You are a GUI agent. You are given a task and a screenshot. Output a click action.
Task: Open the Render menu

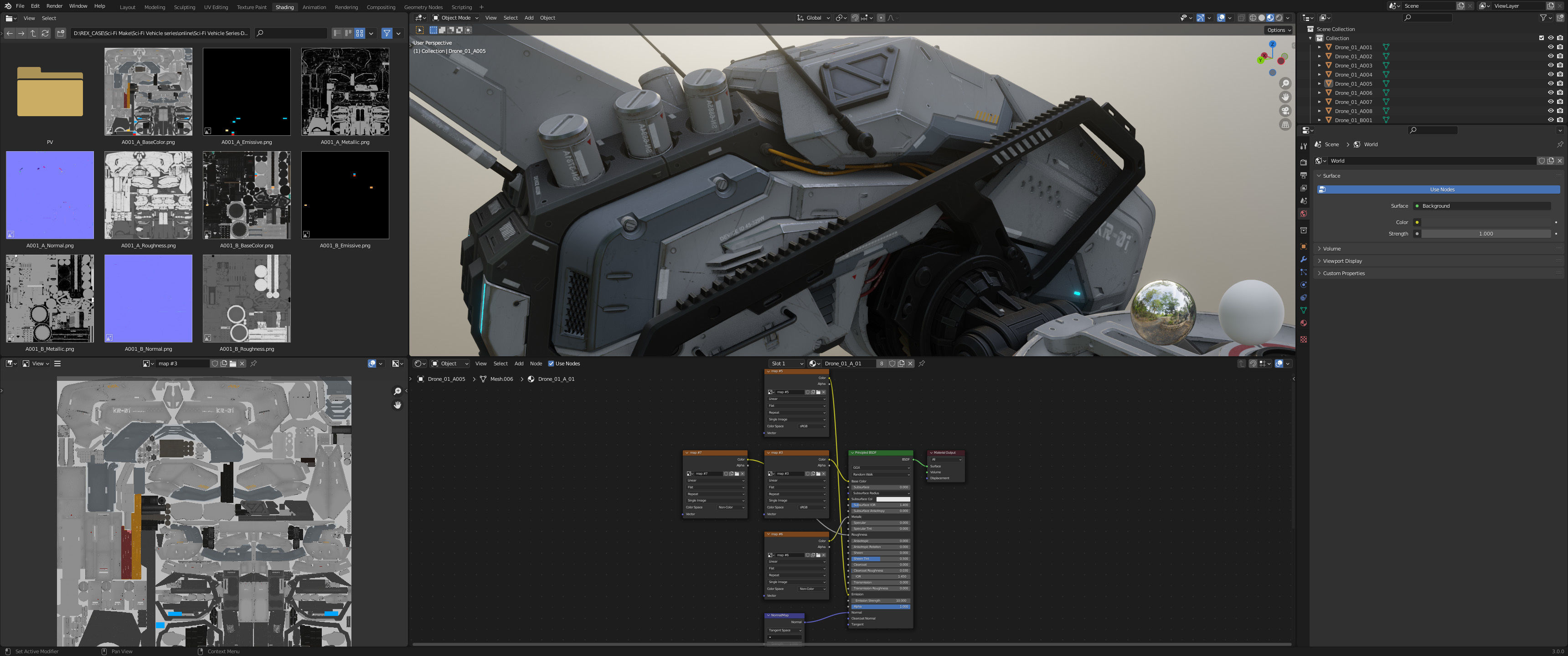click(54, 6)
